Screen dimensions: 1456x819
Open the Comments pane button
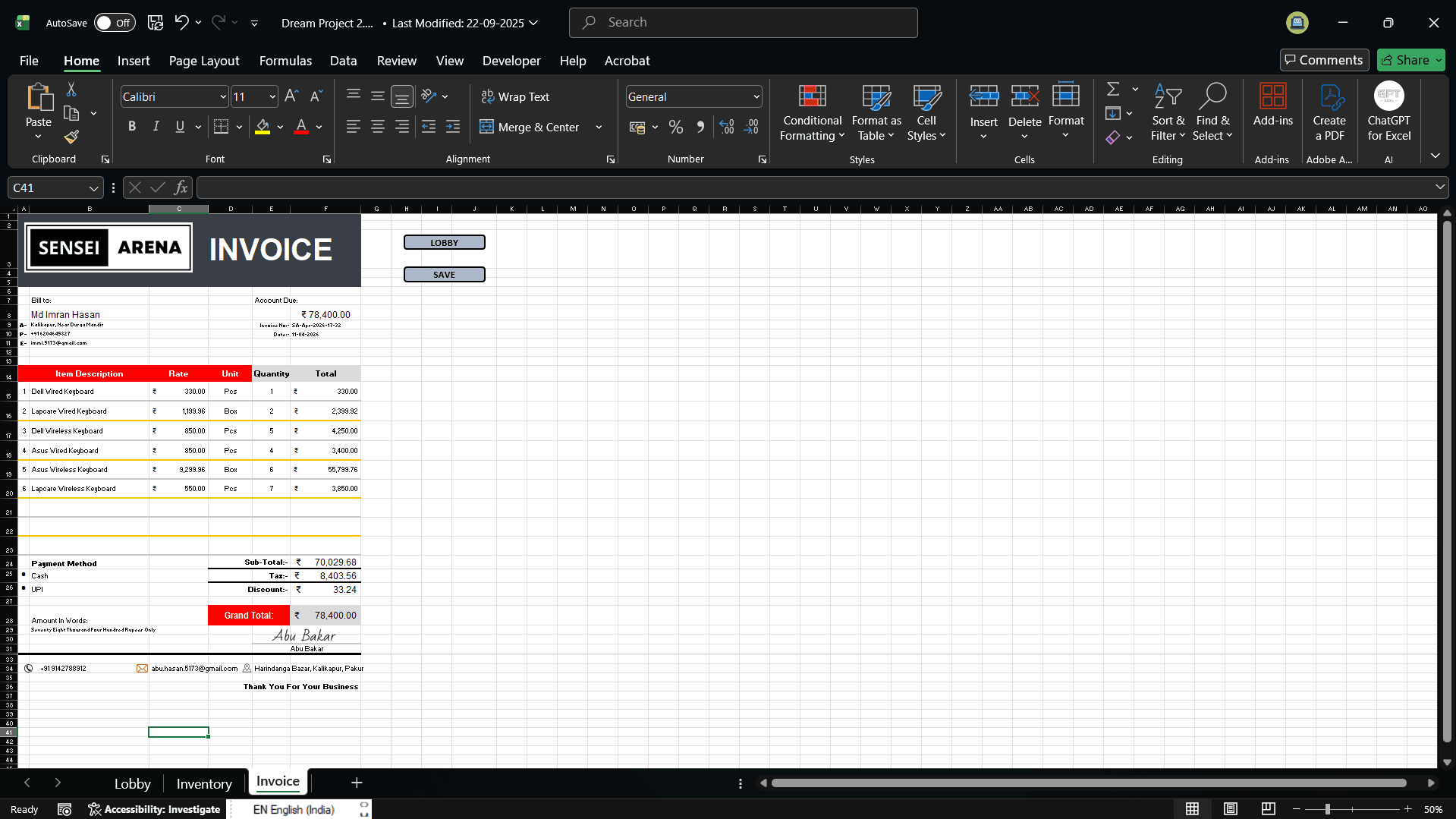[x=1324, y=60]
